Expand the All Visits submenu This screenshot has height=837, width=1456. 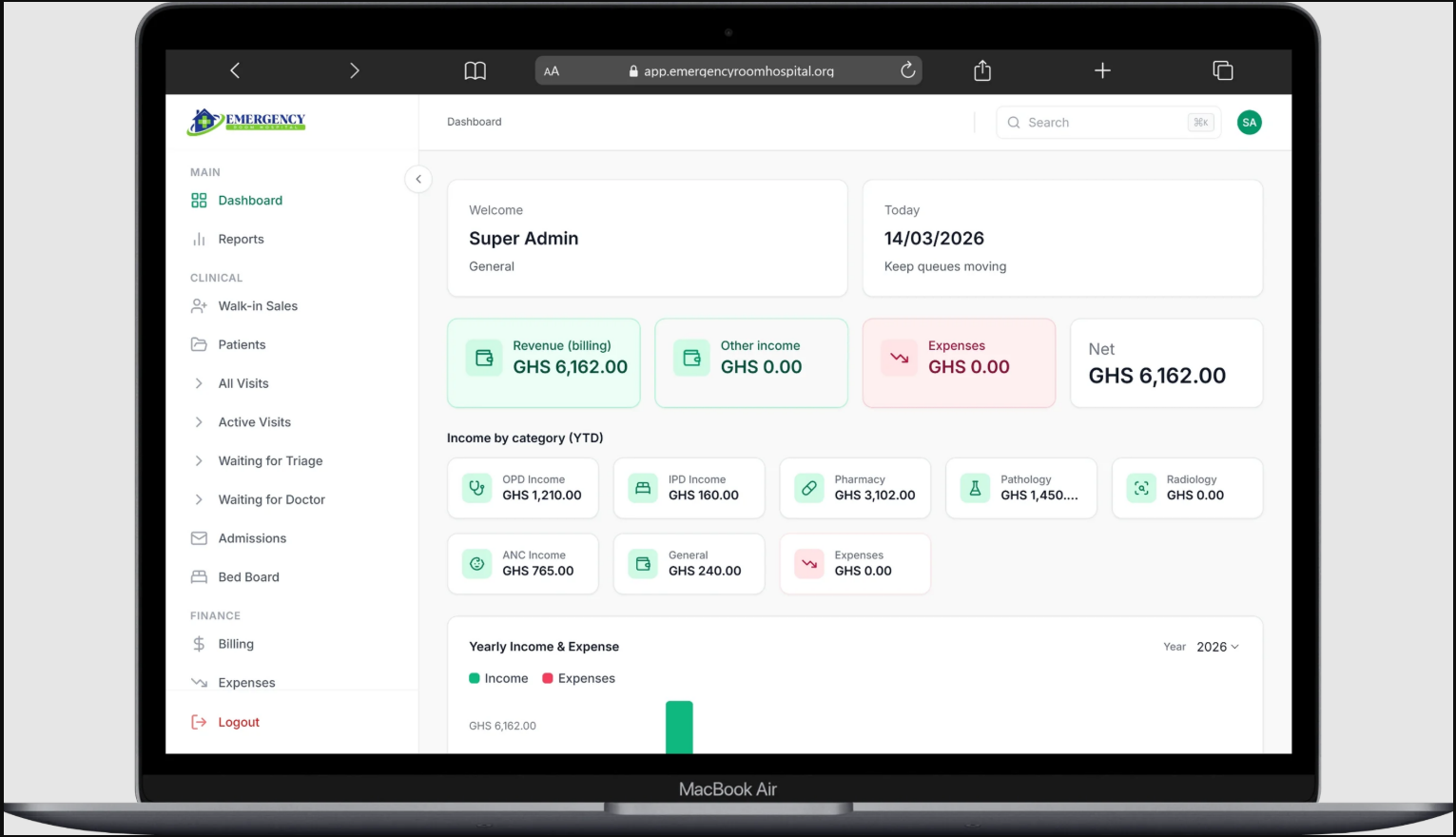coord(199,383)
